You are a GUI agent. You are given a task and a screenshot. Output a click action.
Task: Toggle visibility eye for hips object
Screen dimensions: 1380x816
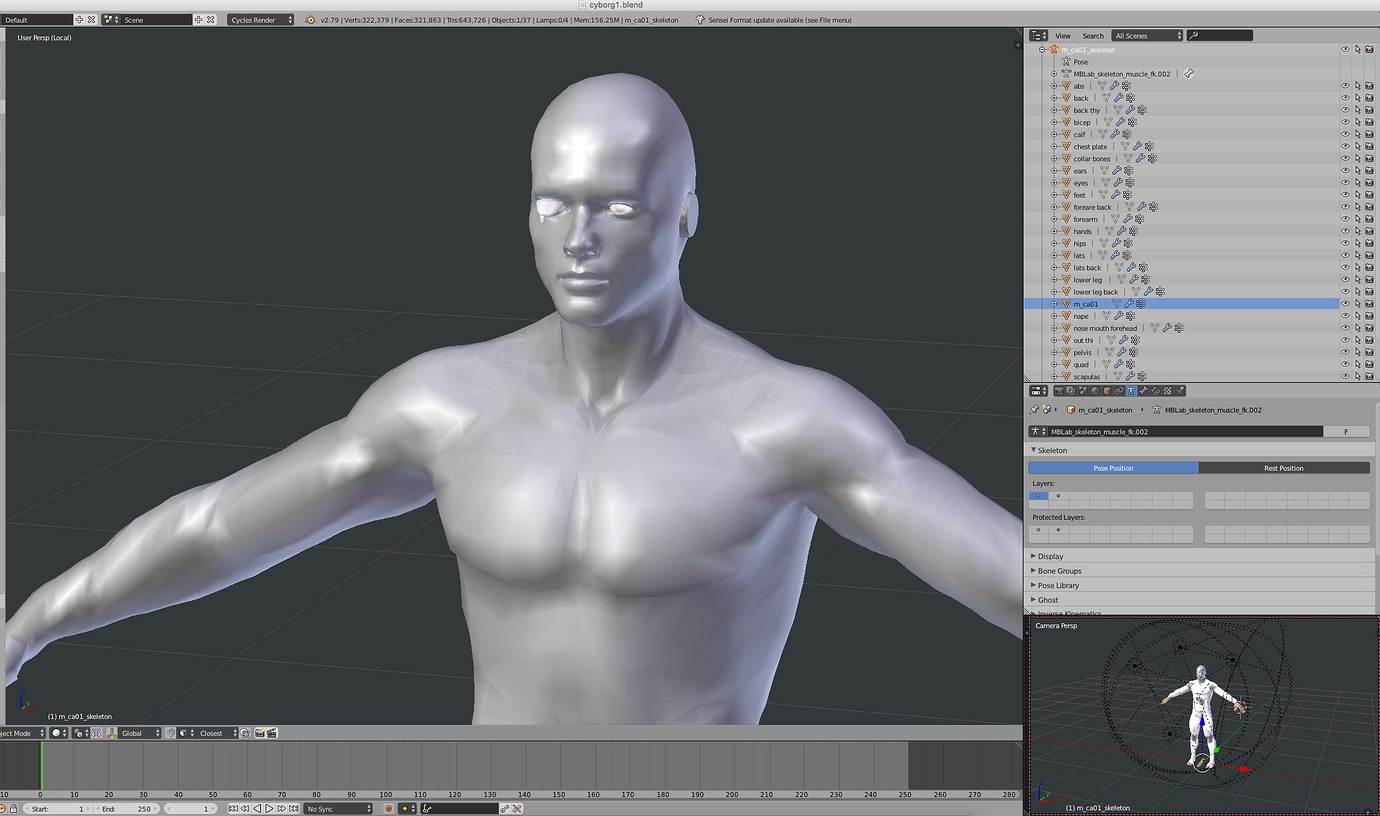coord(1345,243)
